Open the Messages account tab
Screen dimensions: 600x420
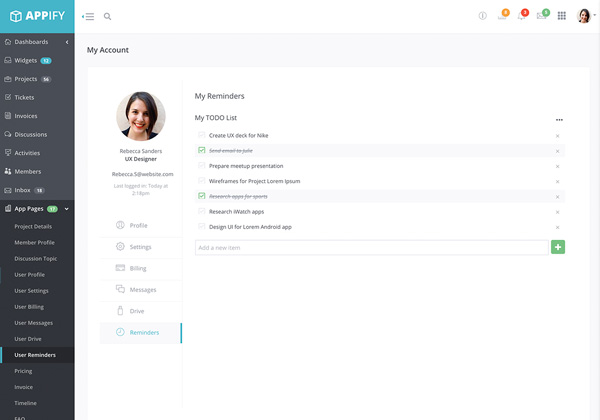(141, 290)
